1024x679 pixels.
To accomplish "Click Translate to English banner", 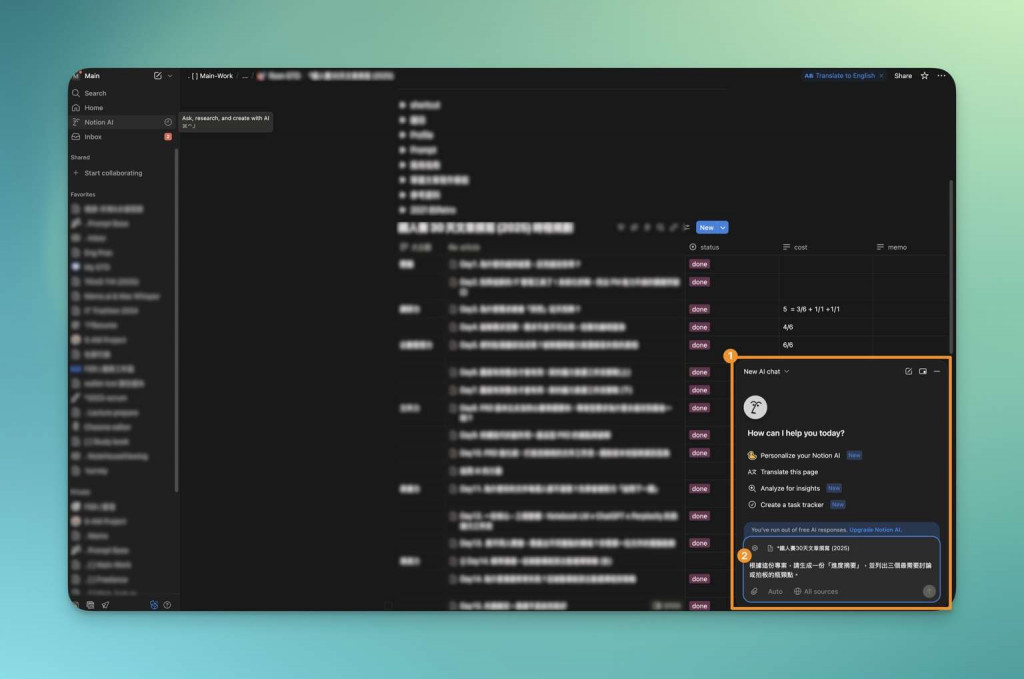I will (x=839, y=76).
